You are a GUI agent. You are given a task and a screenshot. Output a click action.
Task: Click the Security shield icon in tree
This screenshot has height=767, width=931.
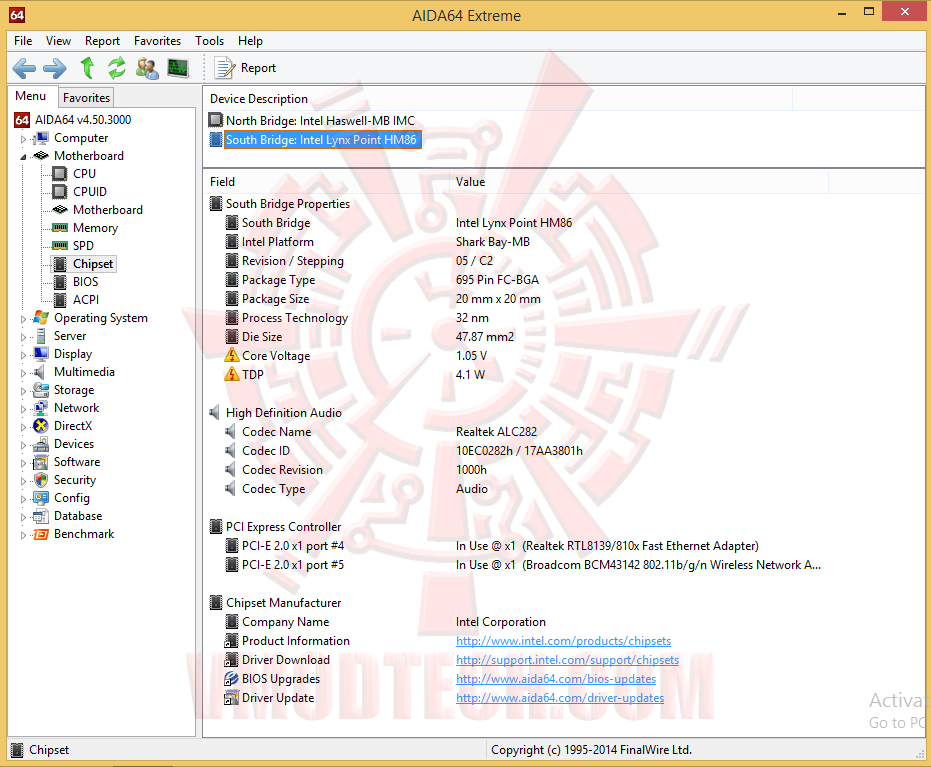click(41, 480)
